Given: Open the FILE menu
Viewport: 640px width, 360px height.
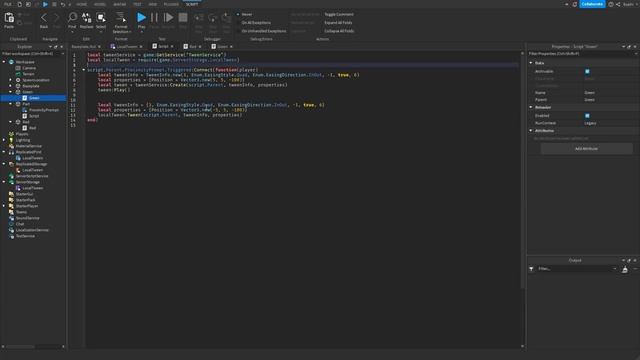Looking at the screenshot, I should click(x=7, y=4).
